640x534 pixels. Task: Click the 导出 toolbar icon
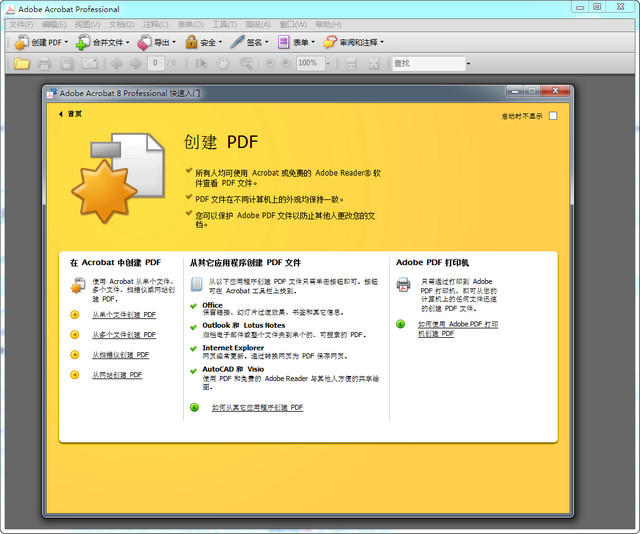[144, 43]
